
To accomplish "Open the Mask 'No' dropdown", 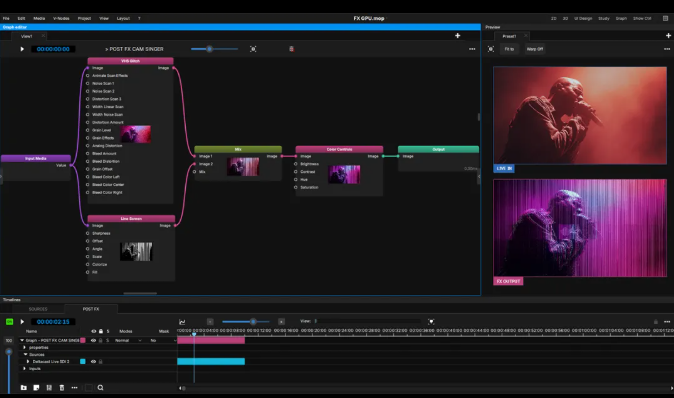I will pyautogui.click(x=162, y=340).
